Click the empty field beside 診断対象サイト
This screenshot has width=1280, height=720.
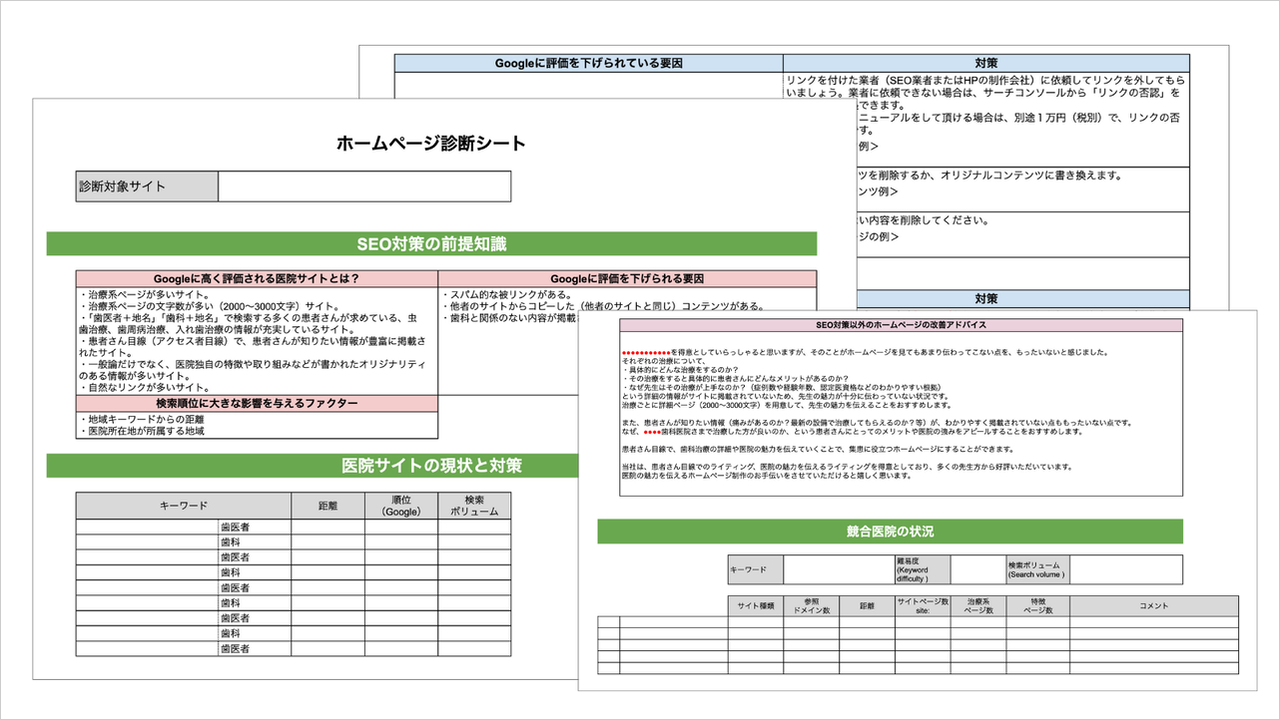[x=364, y=186]
